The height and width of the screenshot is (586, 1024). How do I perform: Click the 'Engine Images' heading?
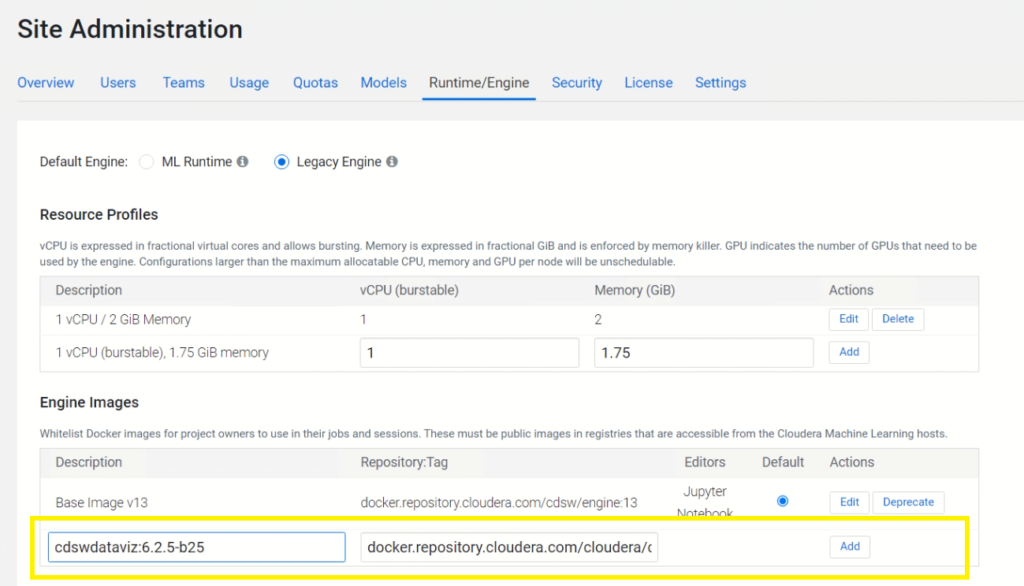pos(89,402)
